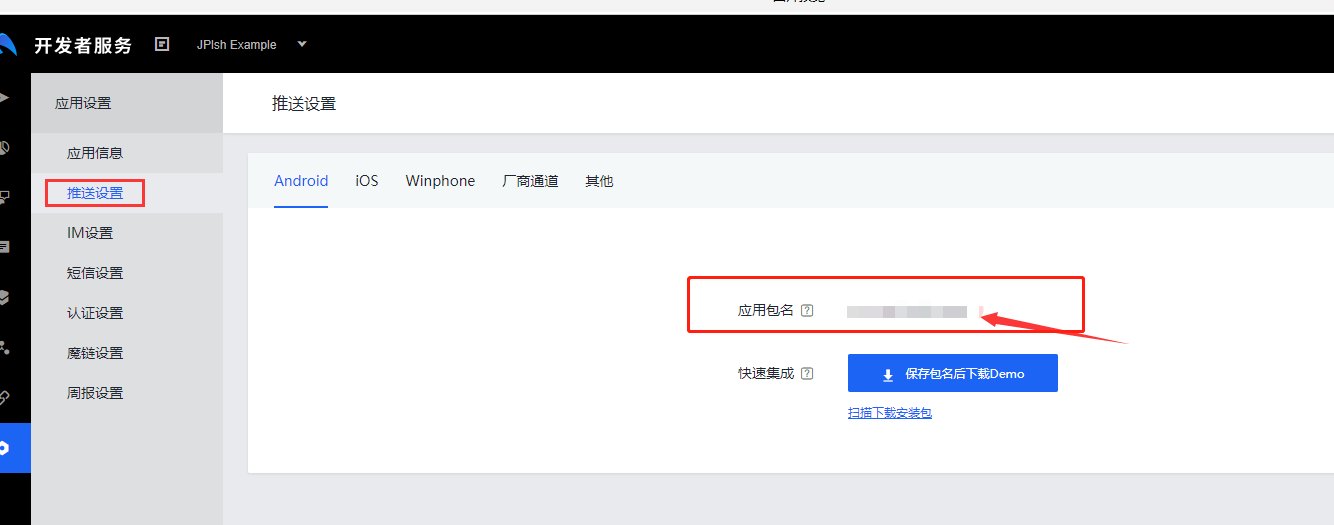Image resolution: width=1334 pixels, height=525 pixels.
Task: Click the paper plane icon in the left rail
Action: [x=5, y=97]
